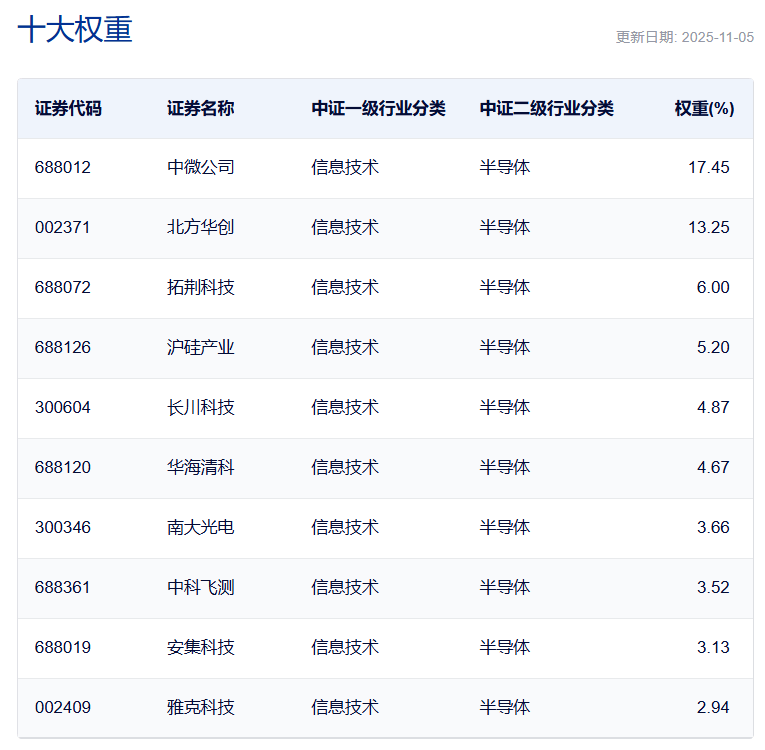
Task: Select the 中证一级行业分类 column header
Action: 378,108
